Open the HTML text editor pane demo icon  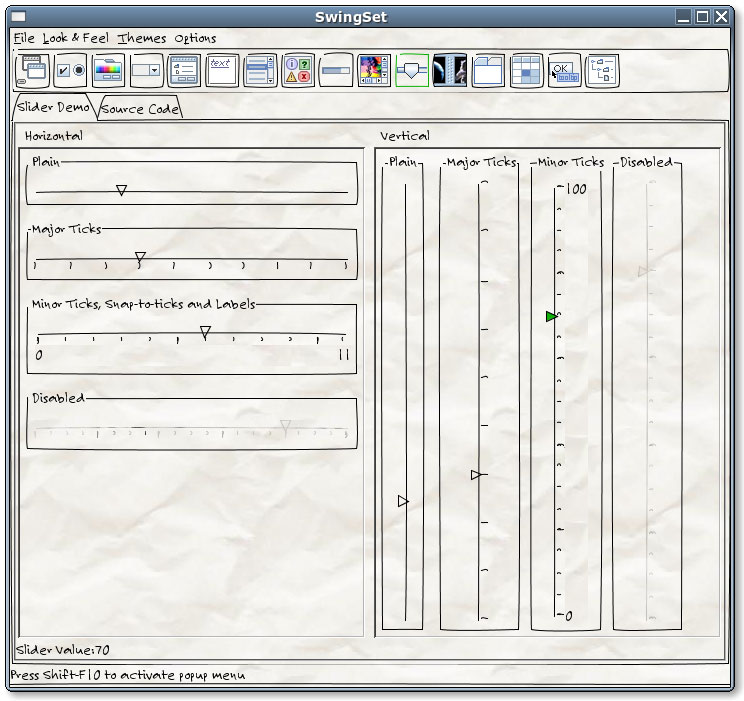tap(222, 70)
